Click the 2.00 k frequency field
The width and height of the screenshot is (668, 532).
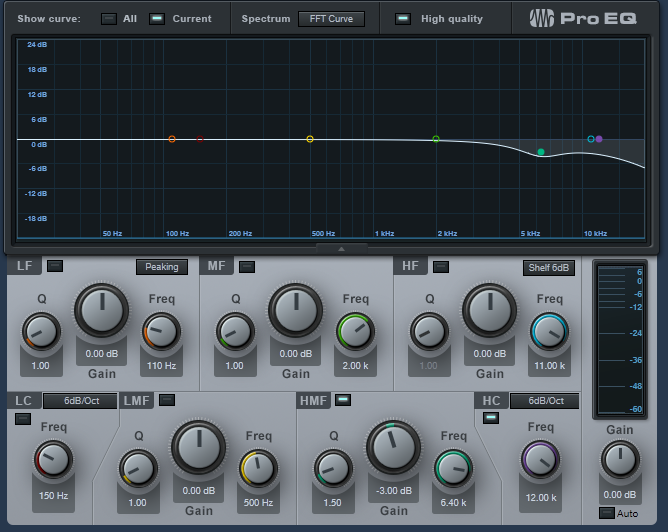pyautogui.click(x=355, y=366)
